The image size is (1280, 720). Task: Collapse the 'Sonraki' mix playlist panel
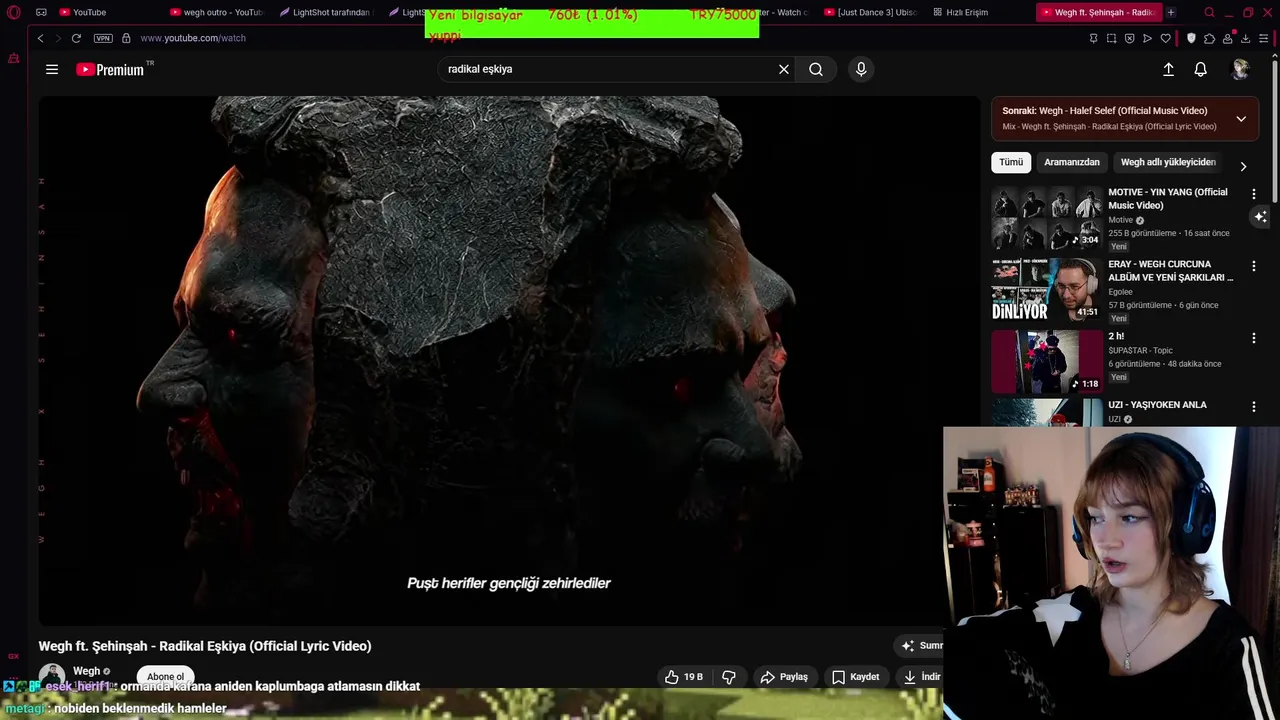(x=1241, y=118)
